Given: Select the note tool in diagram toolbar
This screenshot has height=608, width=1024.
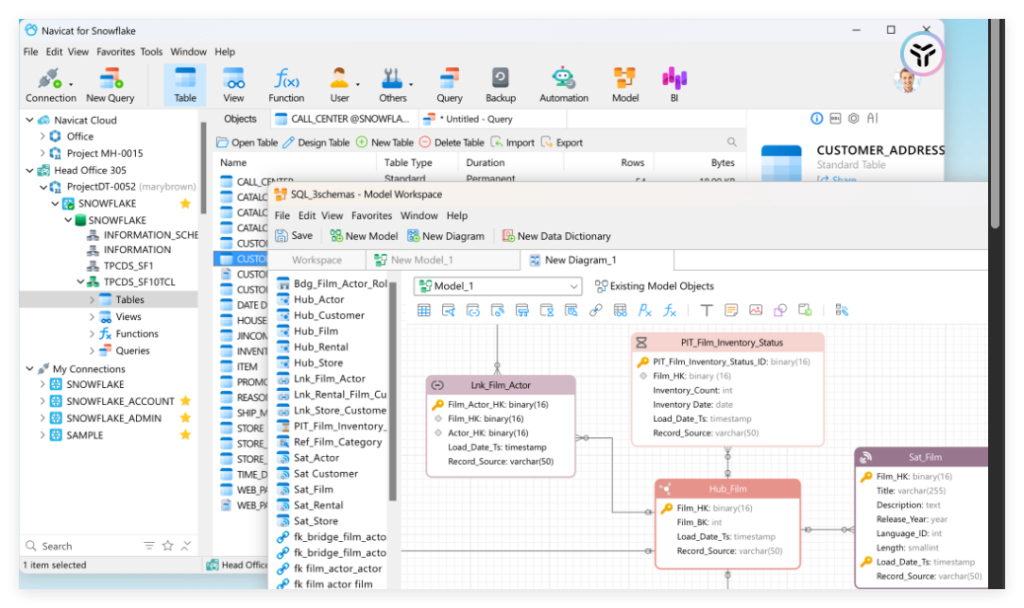Looking at the screenshot, I should click(731, 310).
